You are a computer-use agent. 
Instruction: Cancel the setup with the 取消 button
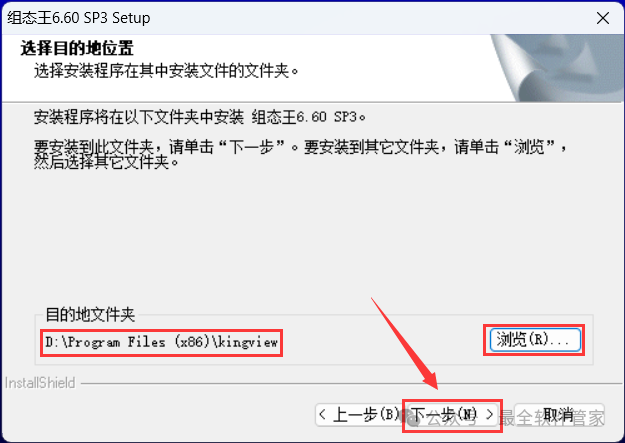pyautogui.click(x=559, y=415)
